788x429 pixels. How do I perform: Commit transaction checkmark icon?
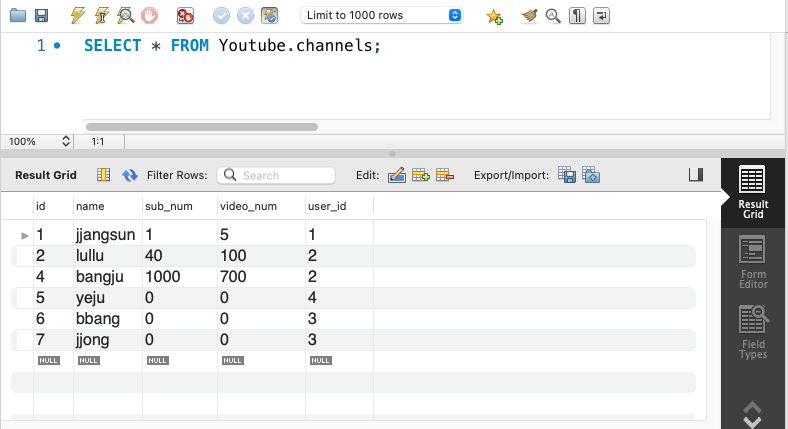[x=221, y=16]
